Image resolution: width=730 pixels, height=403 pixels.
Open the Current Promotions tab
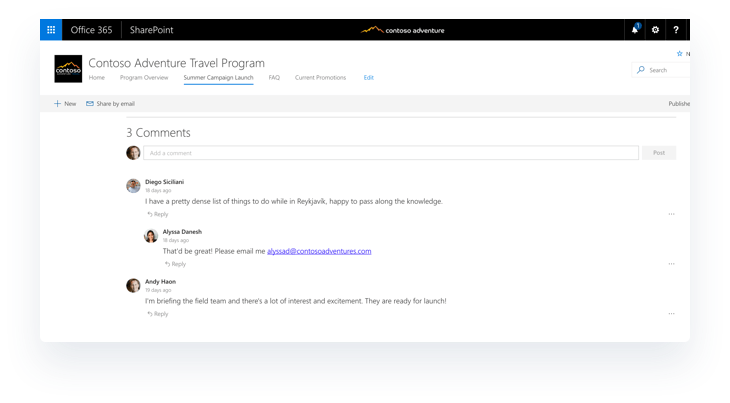[320, 78]
